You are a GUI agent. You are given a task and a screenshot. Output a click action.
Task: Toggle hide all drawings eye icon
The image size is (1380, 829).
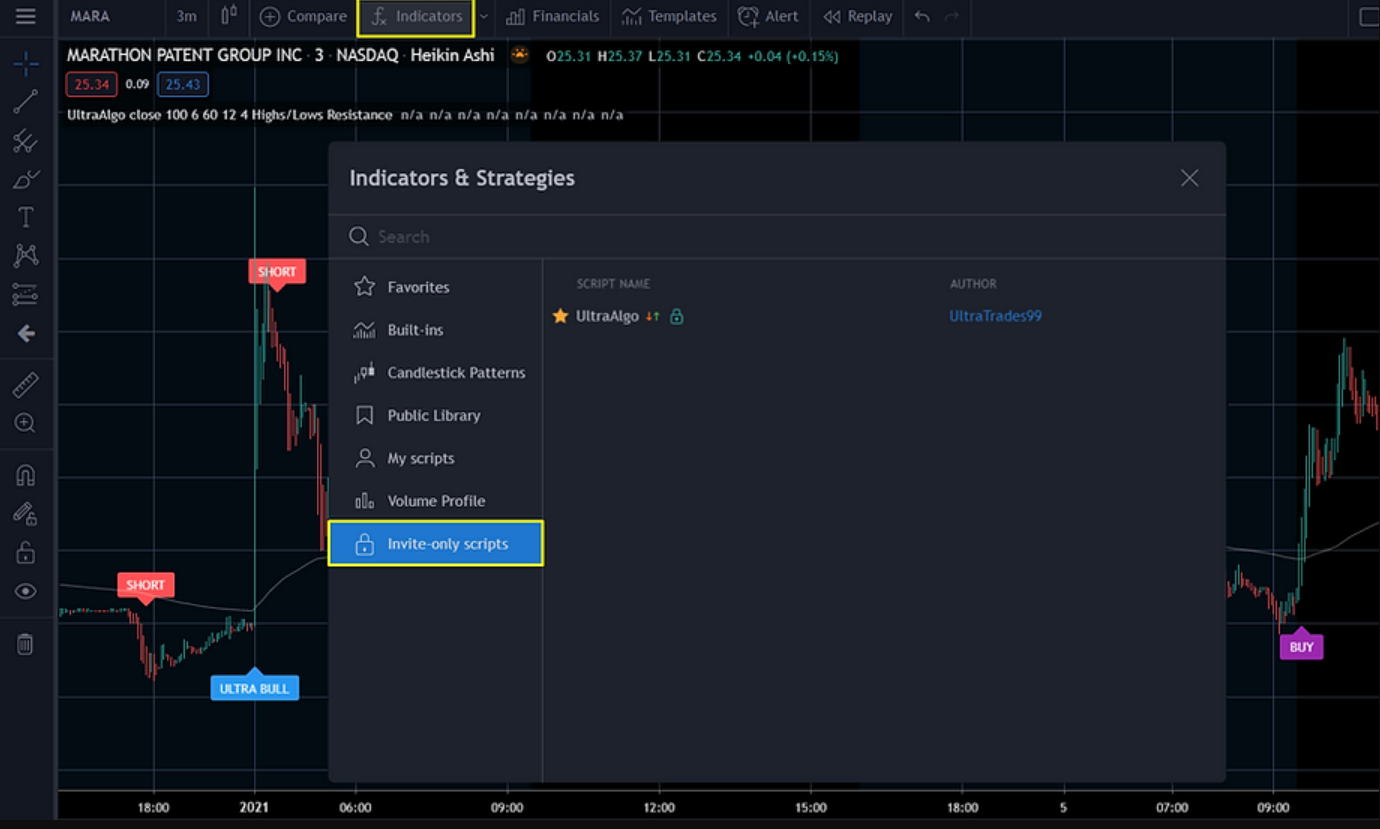pos(26,591)
